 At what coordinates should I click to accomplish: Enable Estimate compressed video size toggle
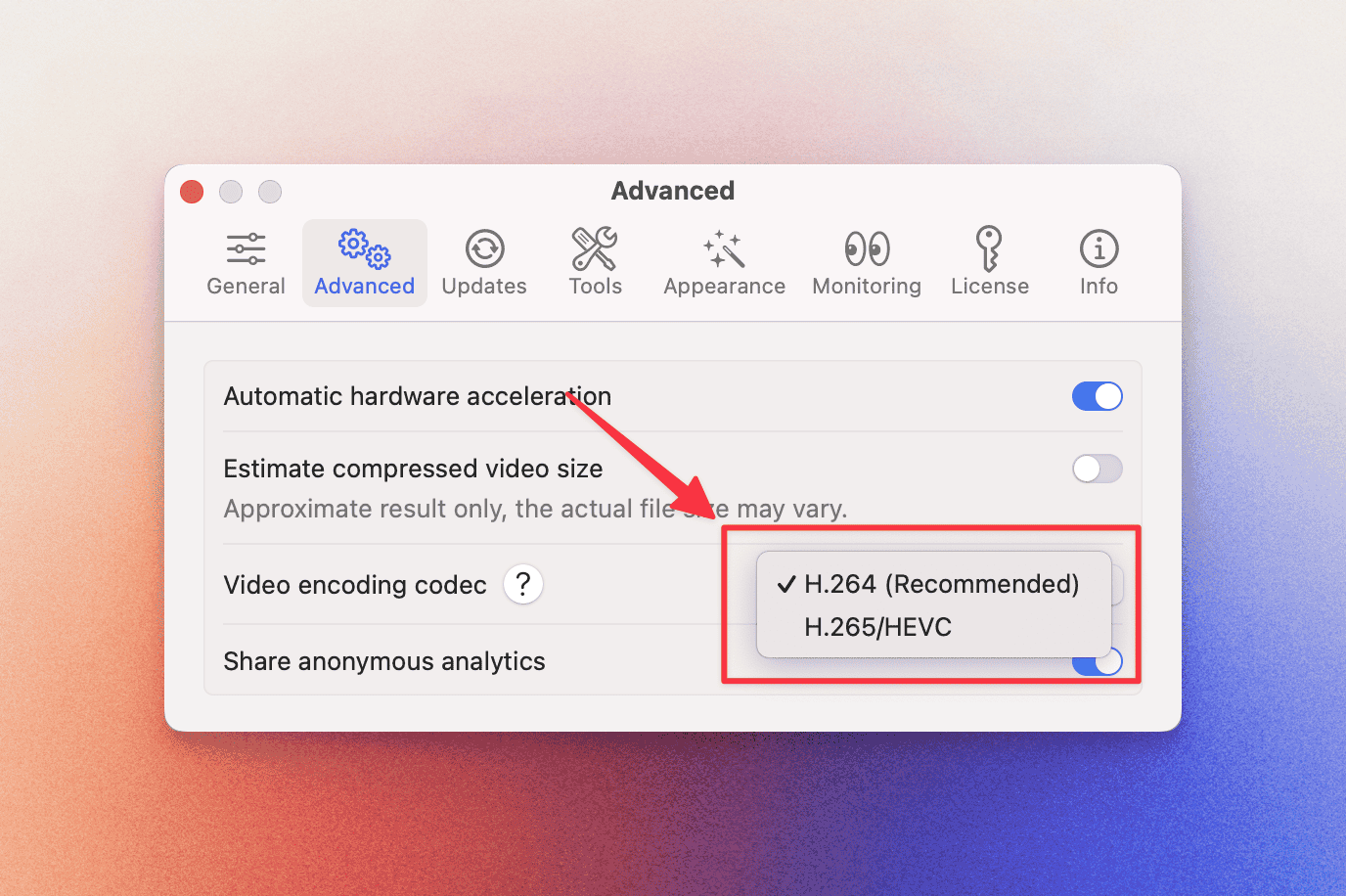click(1097, 469)
